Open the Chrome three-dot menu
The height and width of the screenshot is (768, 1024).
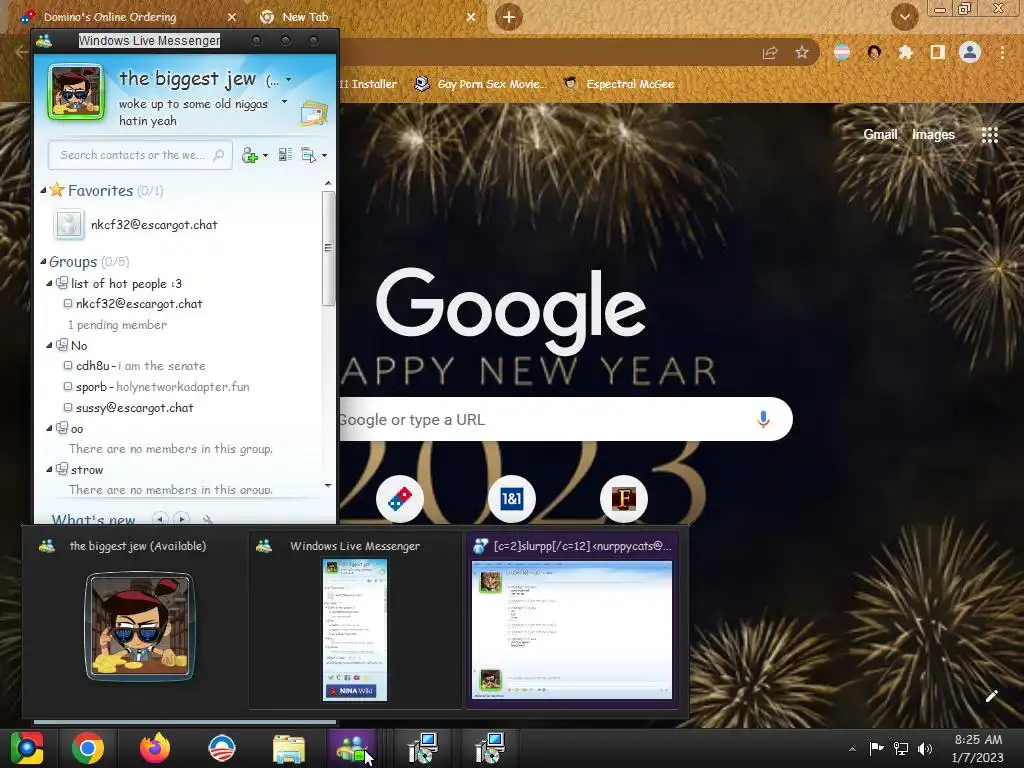(1002, 52)
